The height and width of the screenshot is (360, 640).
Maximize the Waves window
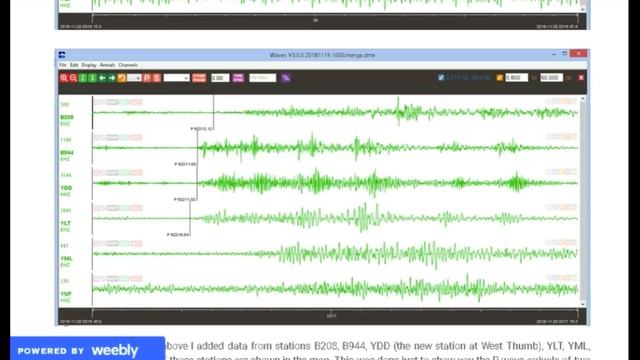pos(564,54)
